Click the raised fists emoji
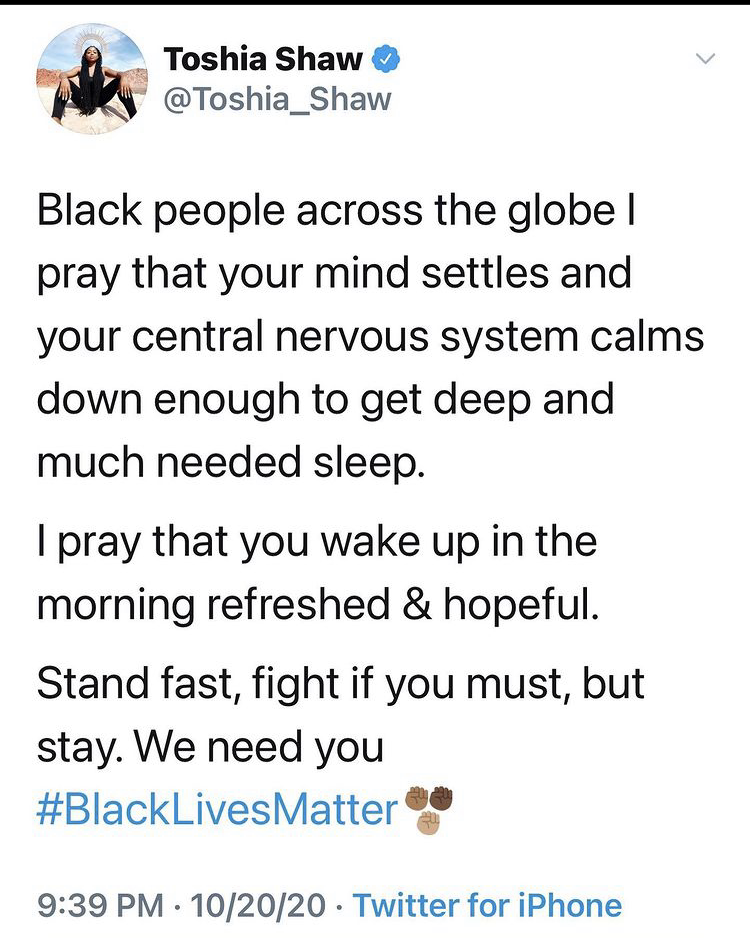This screenshot has width=750, height=938. [x=428, y=809]
